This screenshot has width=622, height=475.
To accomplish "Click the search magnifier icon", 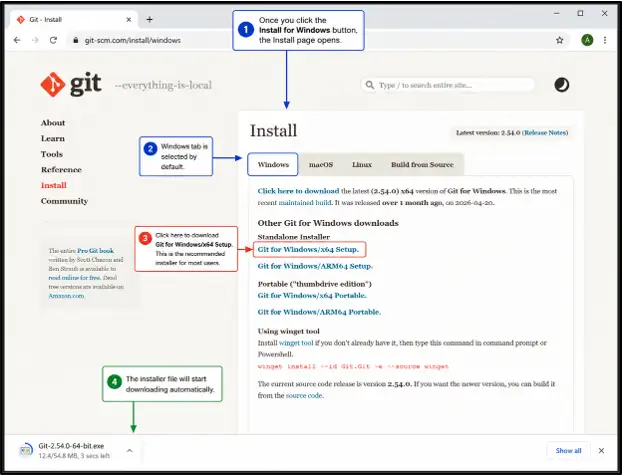I will (370, 85).
